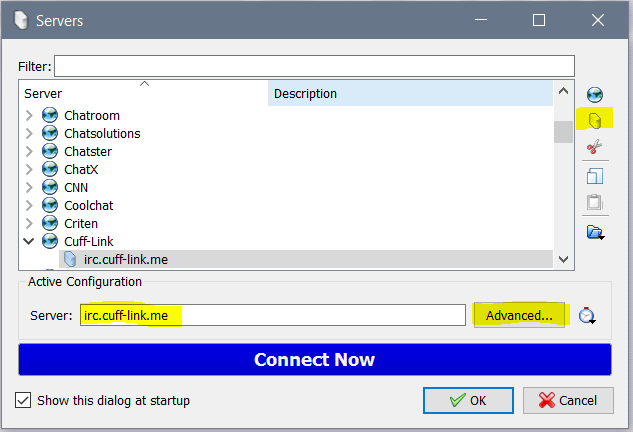This screenshot has width=633, height=432.
Task: Click the stopwatch icon beside Advanced
Action: tap(587, 316)
